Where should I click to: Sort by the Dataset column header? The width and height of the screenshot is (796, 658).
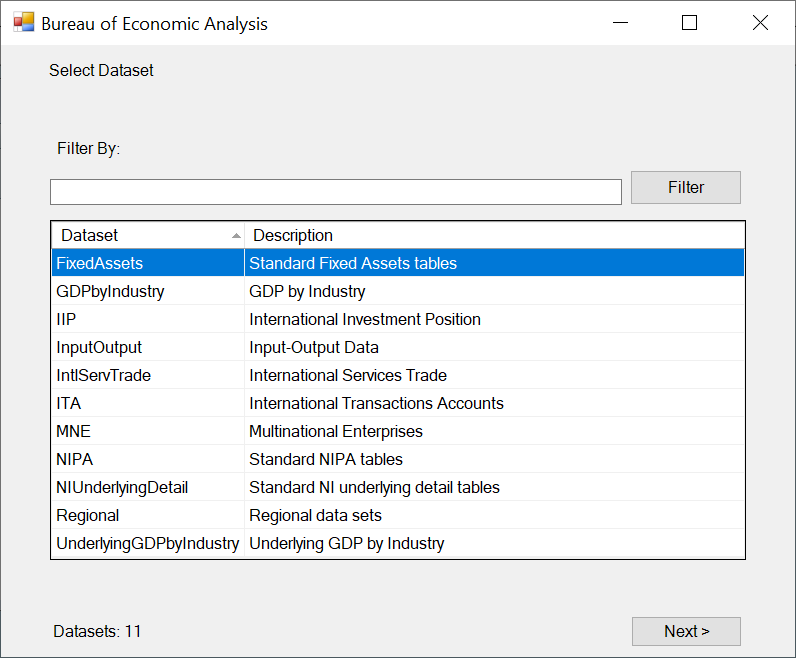click(x=148, y=235)
